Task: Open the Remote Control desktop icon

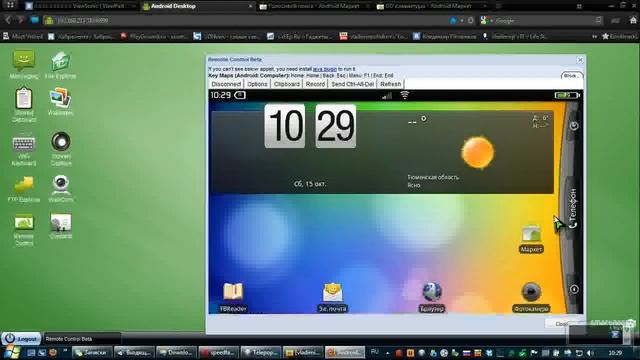Action: [24, 230]
